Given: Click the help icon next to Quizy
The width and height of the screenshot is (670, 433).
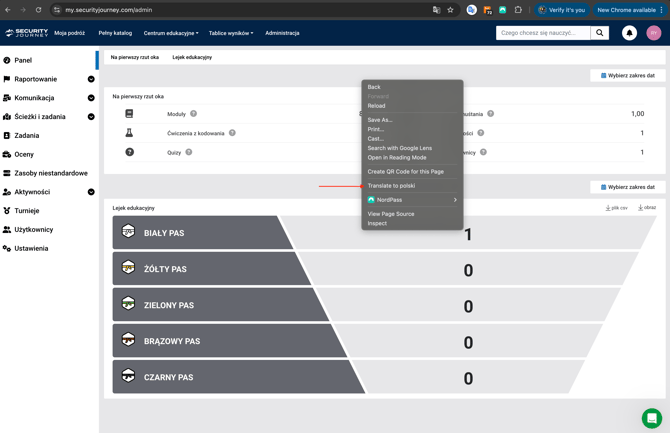Looking at the screenshot, I should pos(188,152).
